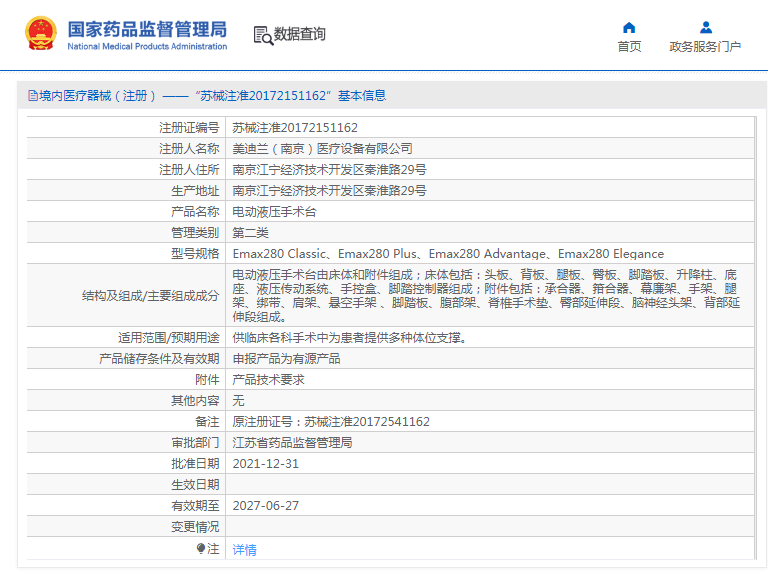
Task: Select product name 电动液压手术台
Action: point(274,212)
